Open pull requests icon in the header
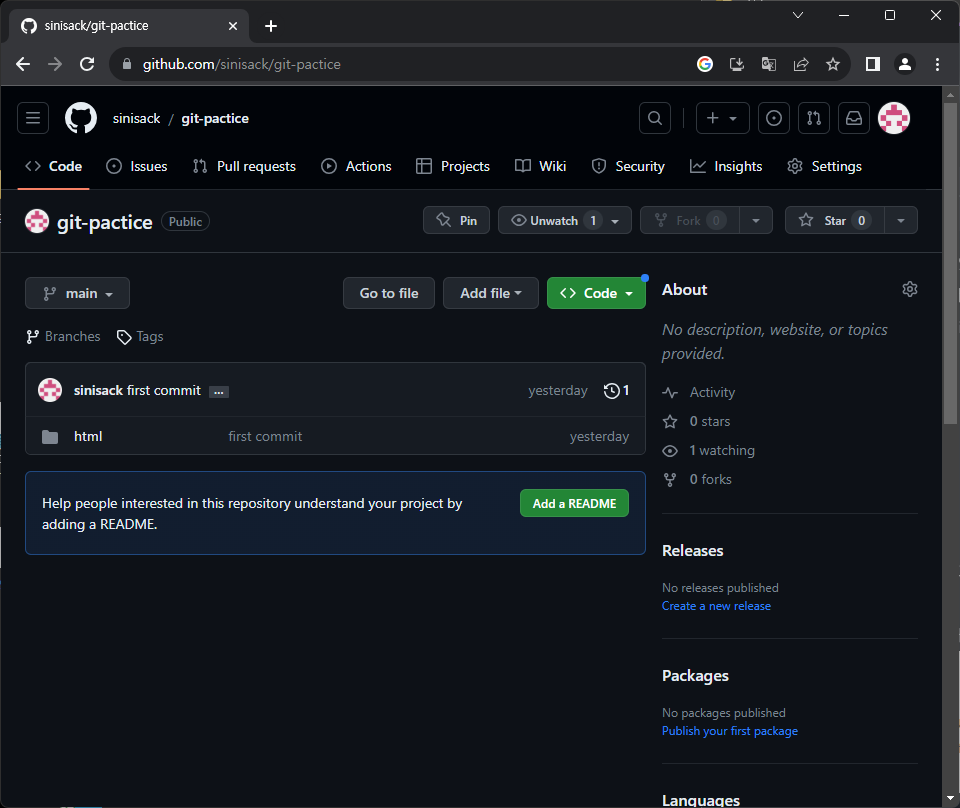Image resolution: width=960 pixels, height=808 pixels. coord(814,118)
